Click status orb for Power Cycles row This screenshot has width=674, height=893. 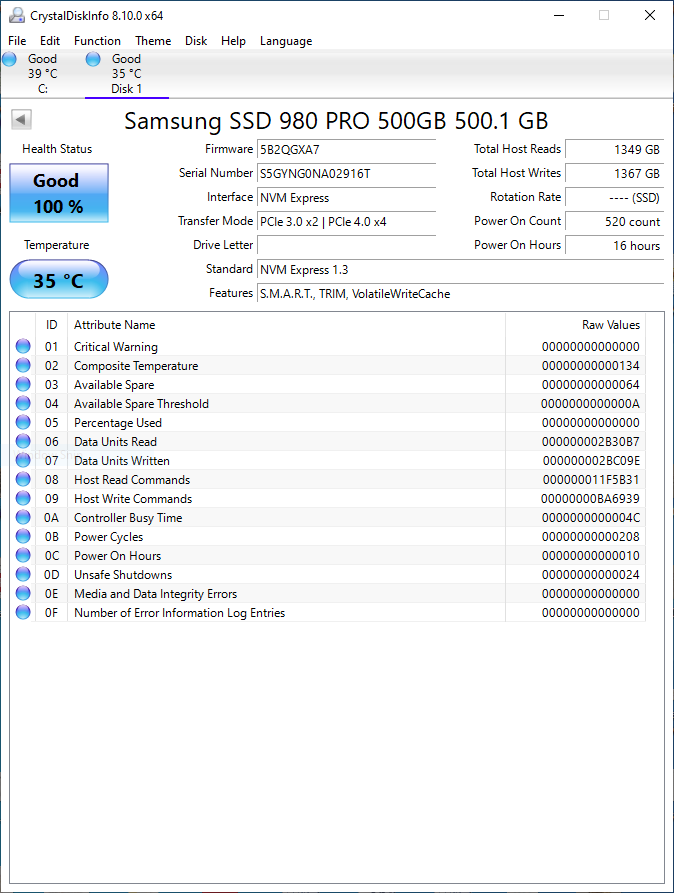click(23, 536)
